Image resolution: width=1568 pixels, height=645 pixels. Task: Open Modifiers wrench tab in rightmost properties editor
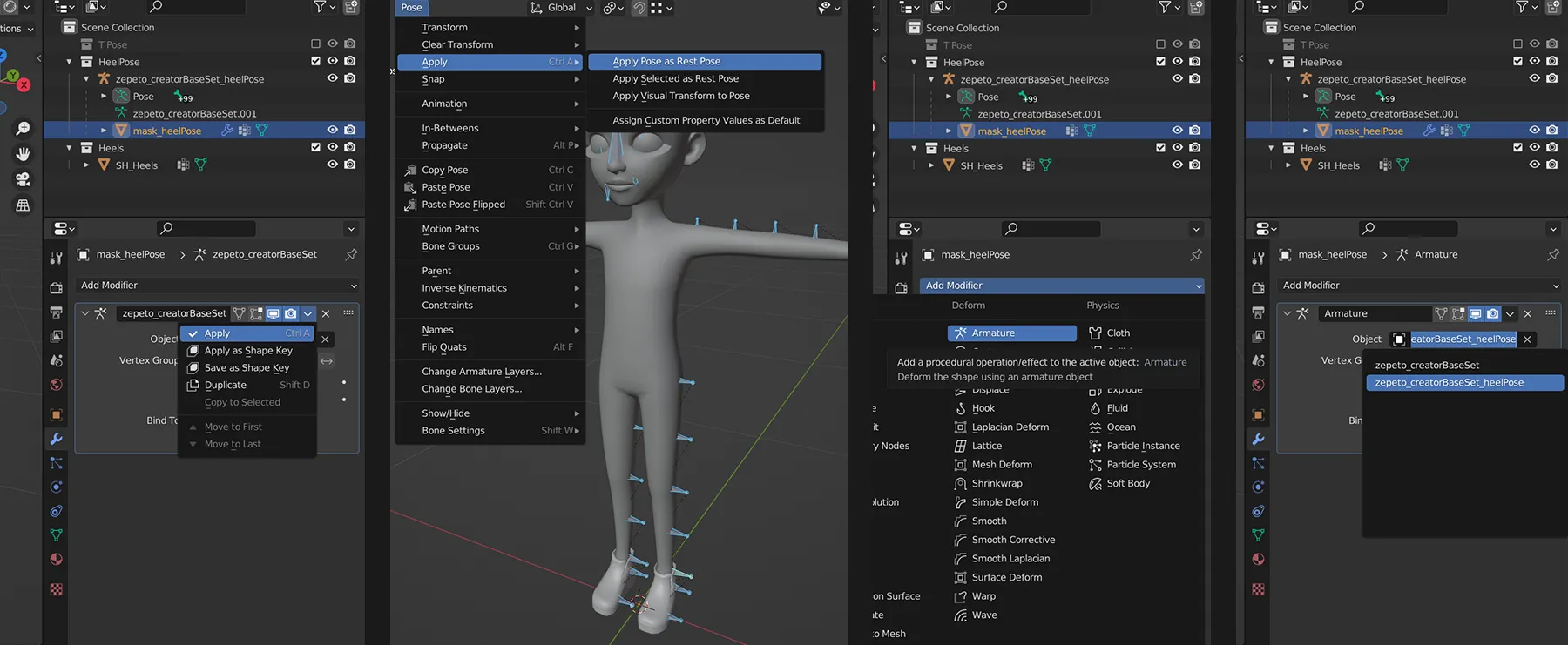click(1259, 439)
